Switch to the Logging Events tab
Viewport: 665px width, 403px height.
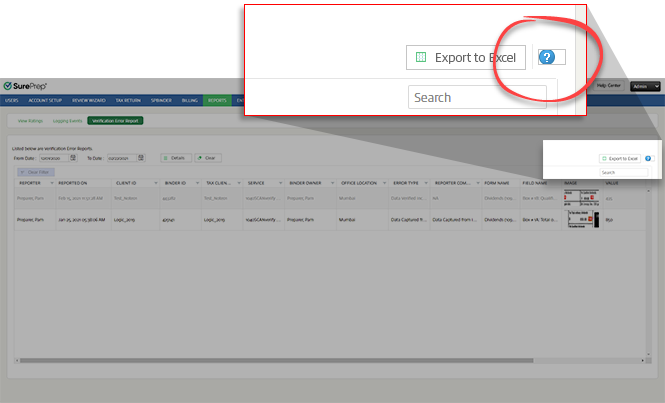point(67,120)
